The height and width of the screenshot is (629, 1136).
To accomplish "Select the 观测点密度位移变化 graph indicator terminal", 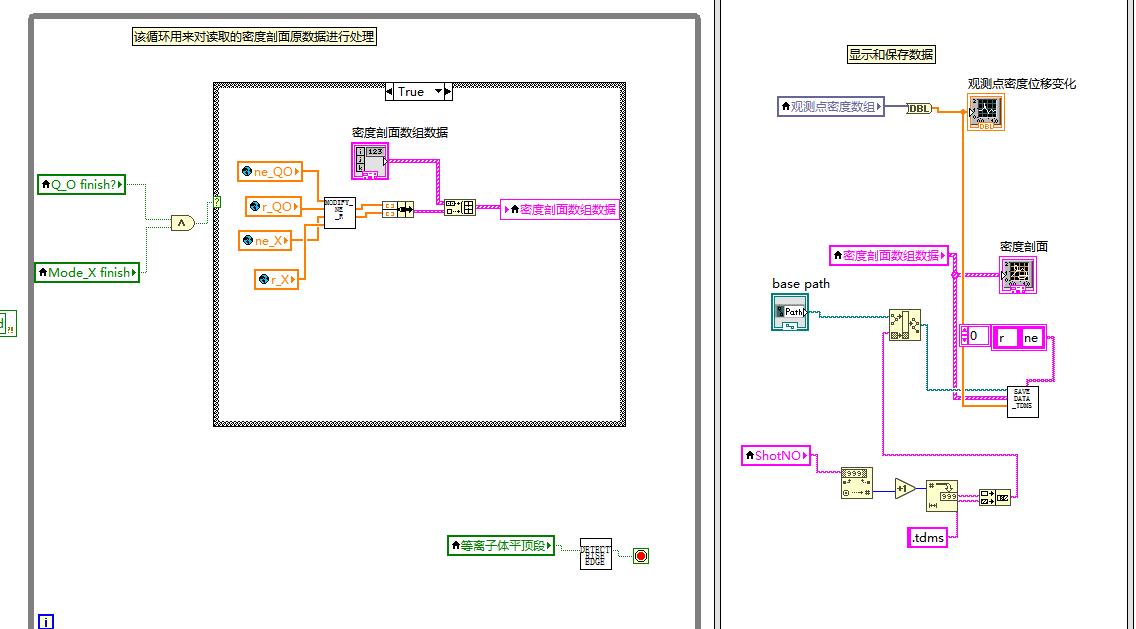I will 984,113.
